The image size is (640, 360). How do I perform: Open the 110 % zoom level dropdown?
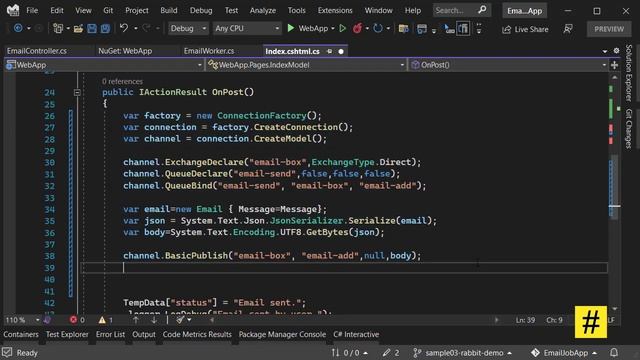(x=22, y=320)
